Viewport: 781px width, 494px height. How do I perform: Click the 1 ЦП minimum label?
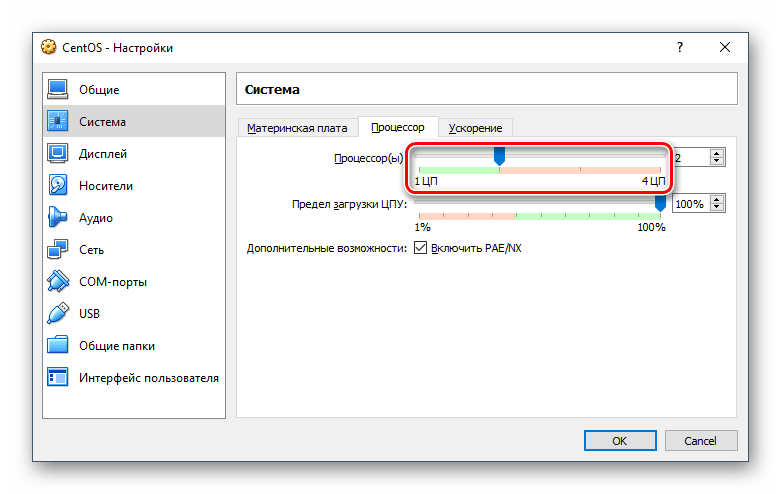pyautogui.click(x=426, y=181)
